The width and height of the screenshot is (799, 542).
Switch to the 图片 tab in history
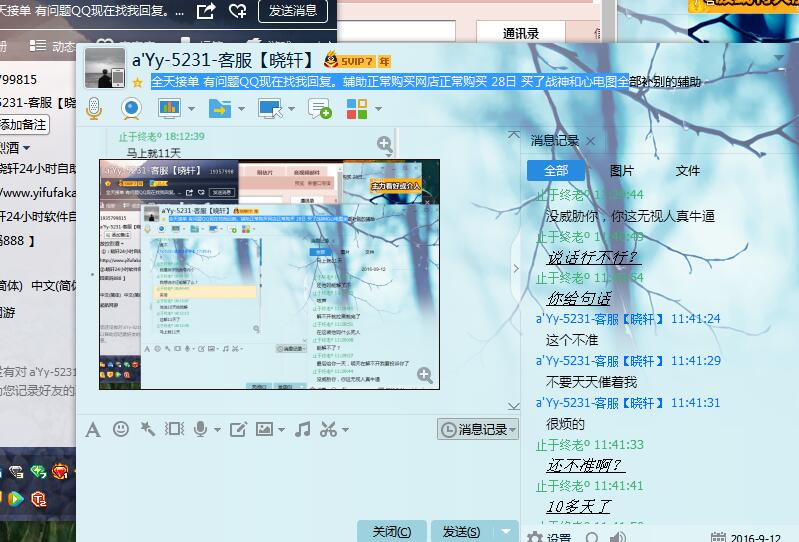621,171
